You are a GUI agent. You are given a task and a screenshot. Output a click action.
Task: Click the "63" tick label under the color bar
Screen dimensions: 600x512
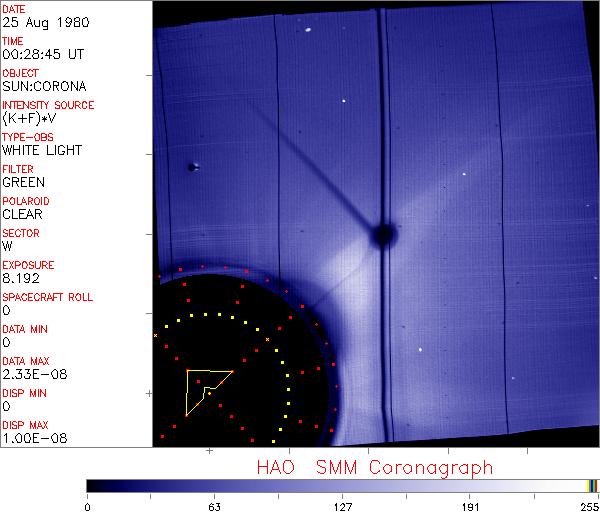coord(214,506)
